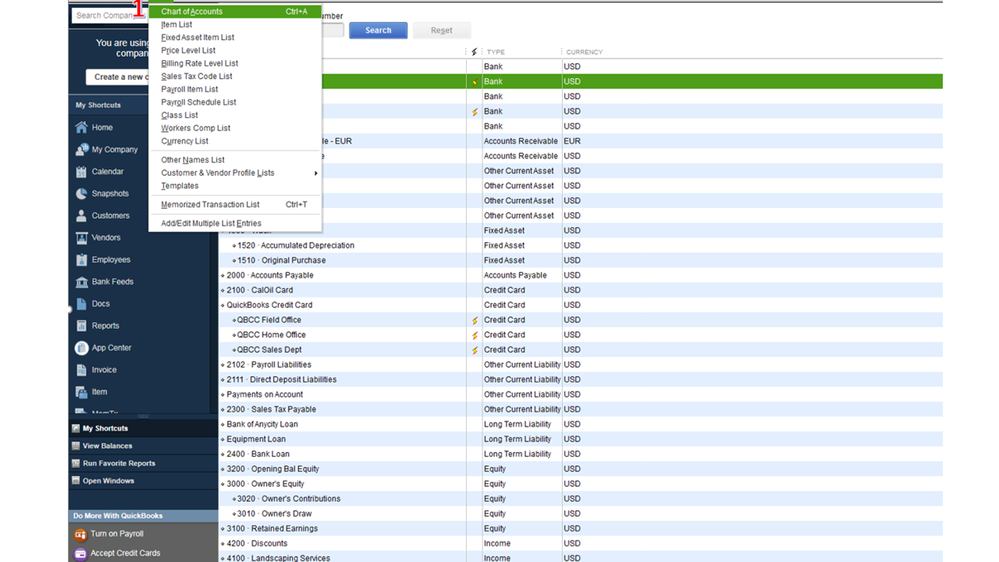Select the Payments on Account row

580,394
